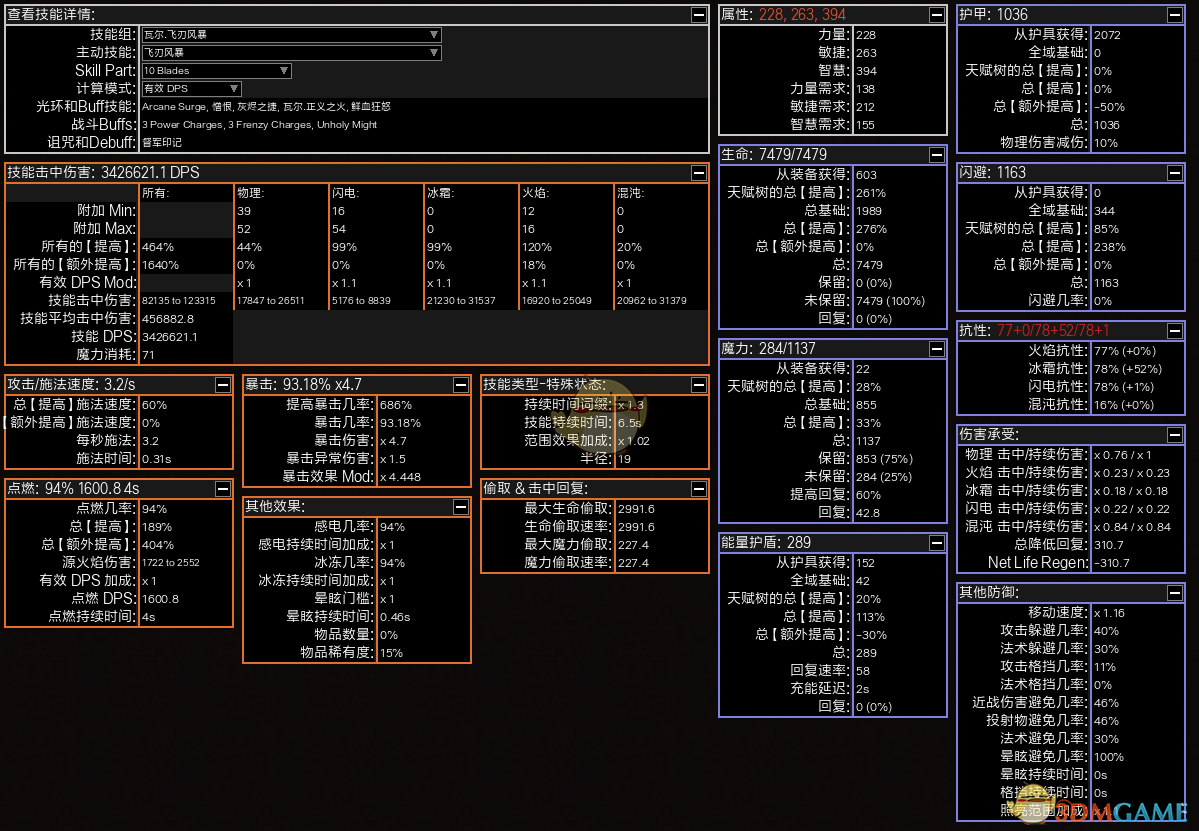1199x831 pixels.
Task: Collapse the 属性 attributes panel
Action: click(x=936, y=15)
